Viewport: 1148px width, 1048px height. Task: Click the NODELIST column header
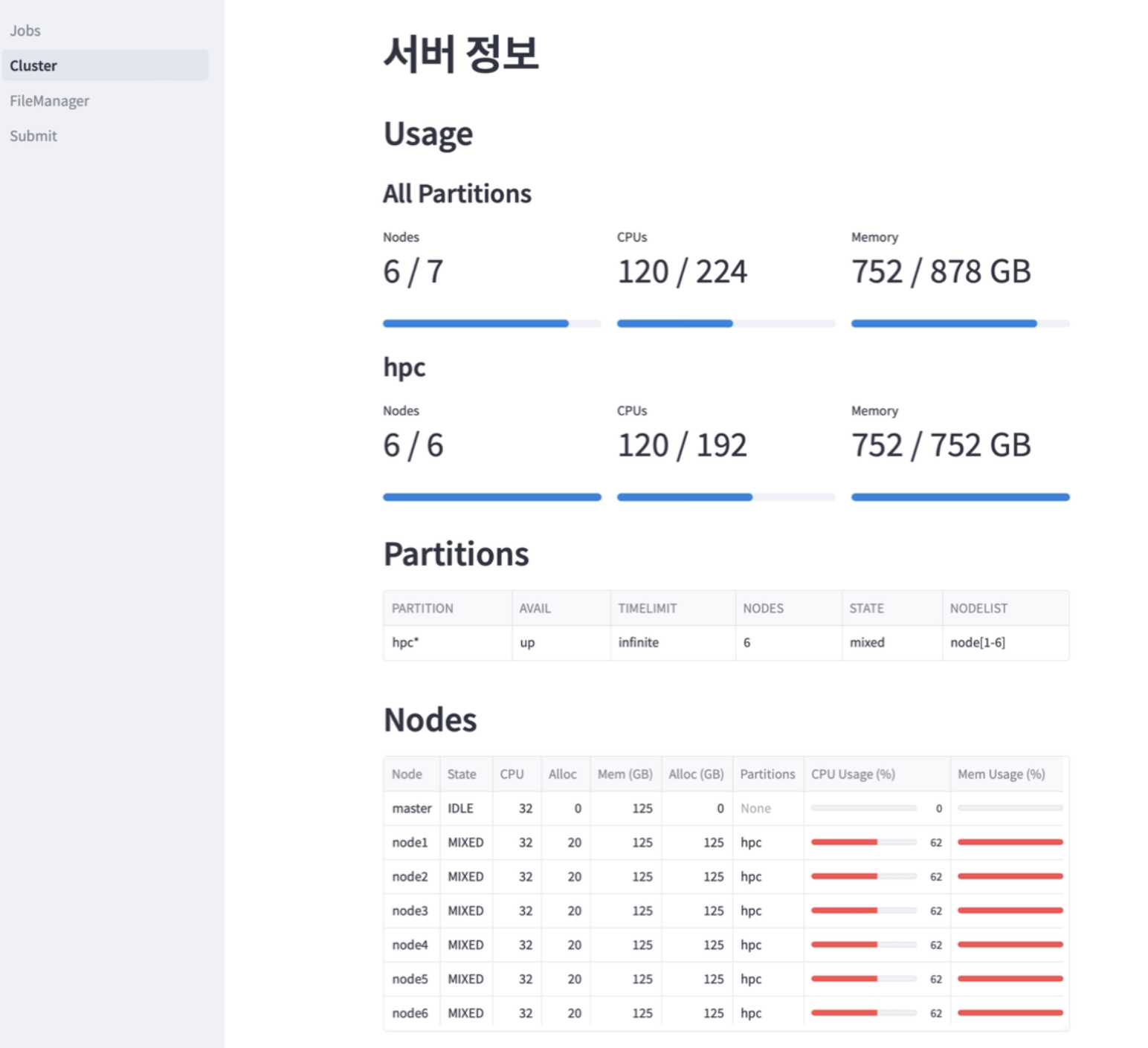pyautogui.click(x=978, y=608)
